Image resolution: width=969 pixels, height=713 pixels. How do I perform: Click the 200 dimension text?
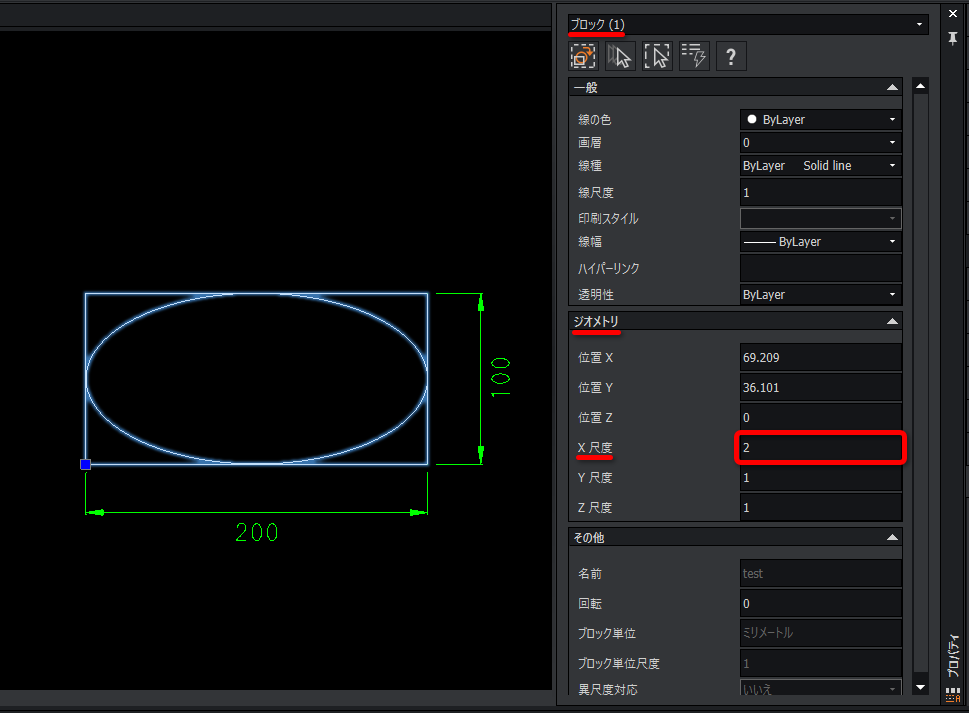point(256,532)
